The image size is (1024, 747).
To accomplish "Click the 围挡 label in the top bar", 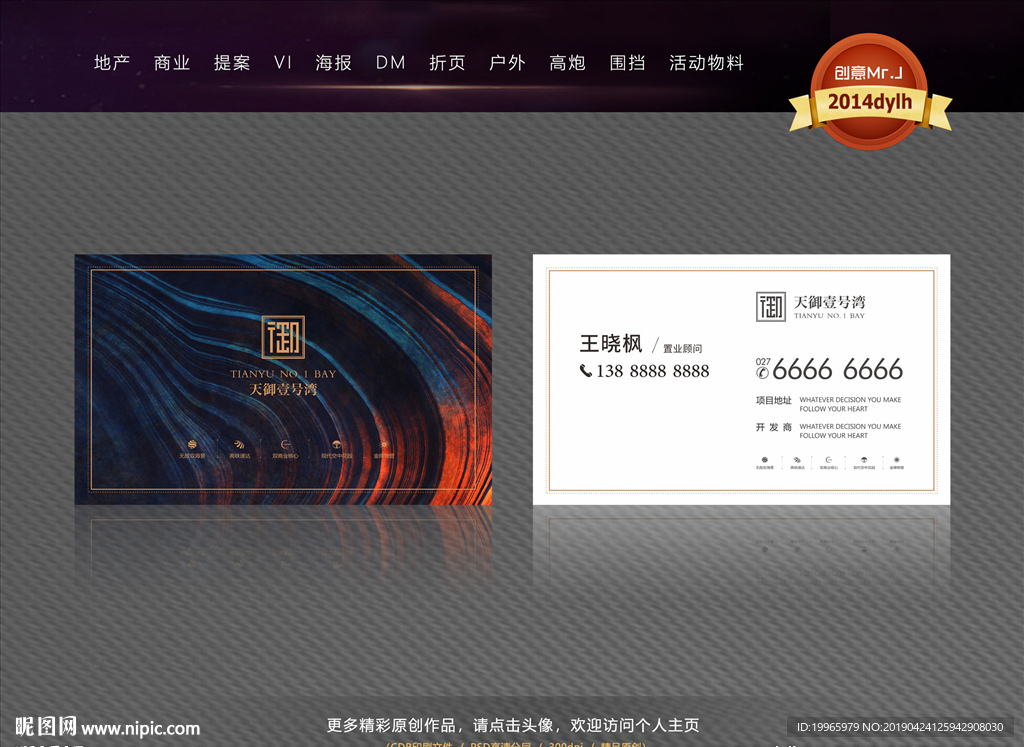I will click(628, 63).
